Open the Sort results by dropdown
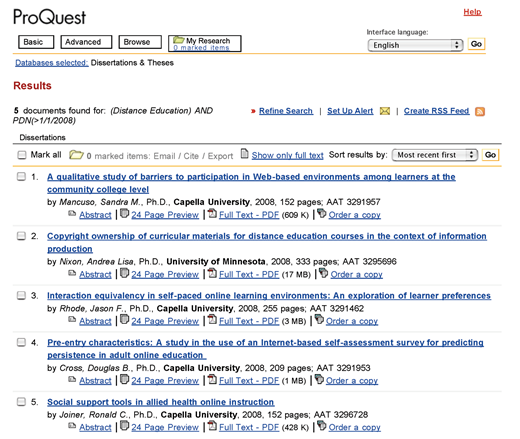520x439 pixels. [435, 155]
